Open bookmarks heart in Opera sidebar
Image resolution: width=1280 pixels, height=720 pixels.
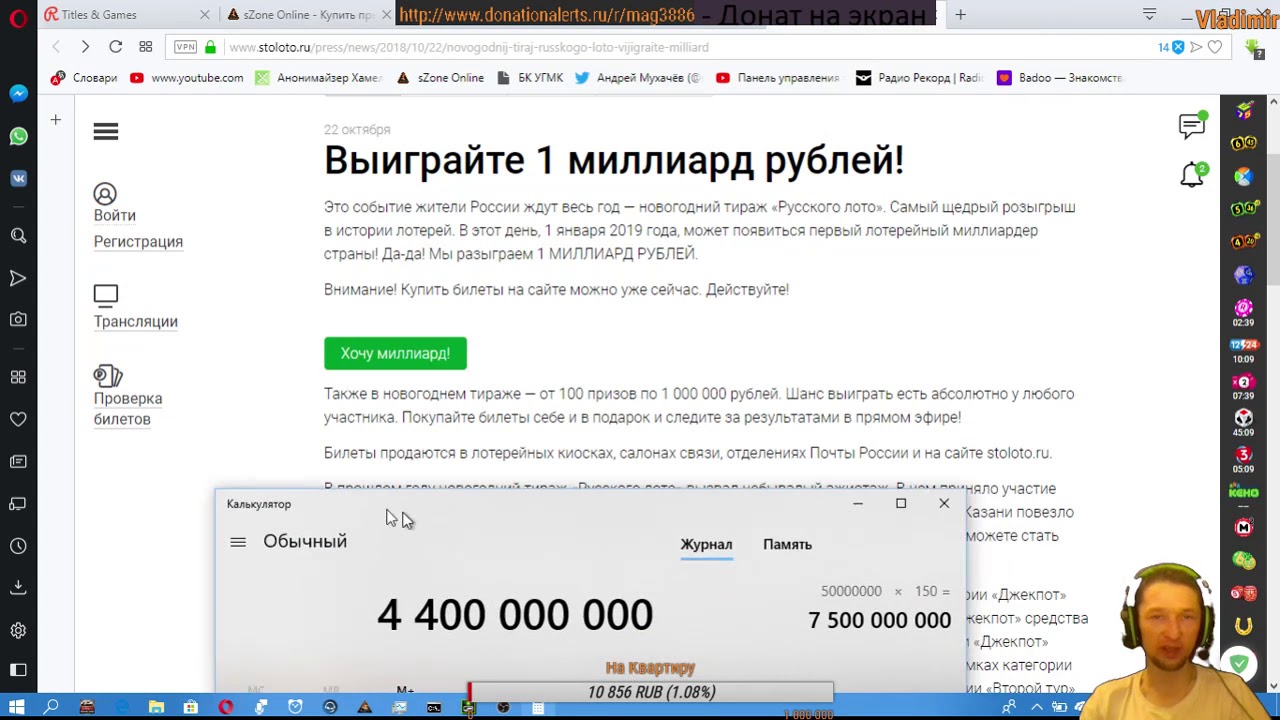(18, 419)
